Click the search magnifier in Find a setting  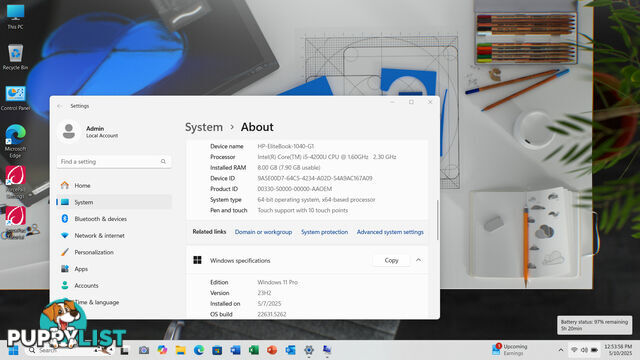[163, 162]
